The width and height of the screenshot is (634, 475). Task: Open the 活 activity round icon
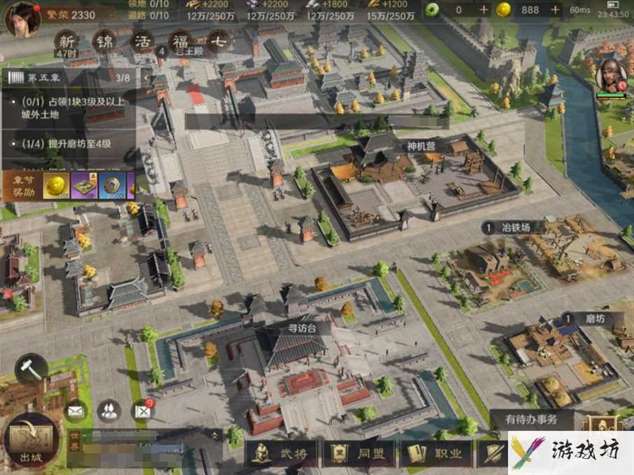(142, 42)
